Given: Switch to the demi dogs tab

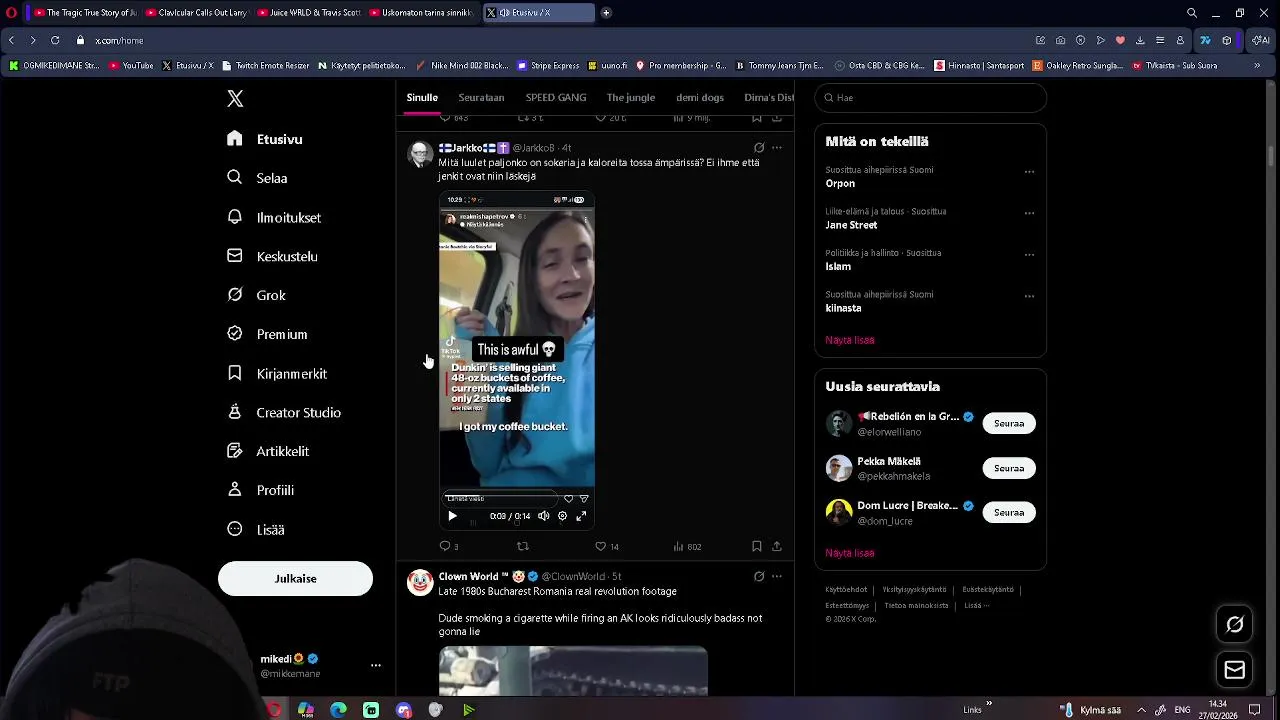Looking at the screenshot, I should tap(700, 97).
